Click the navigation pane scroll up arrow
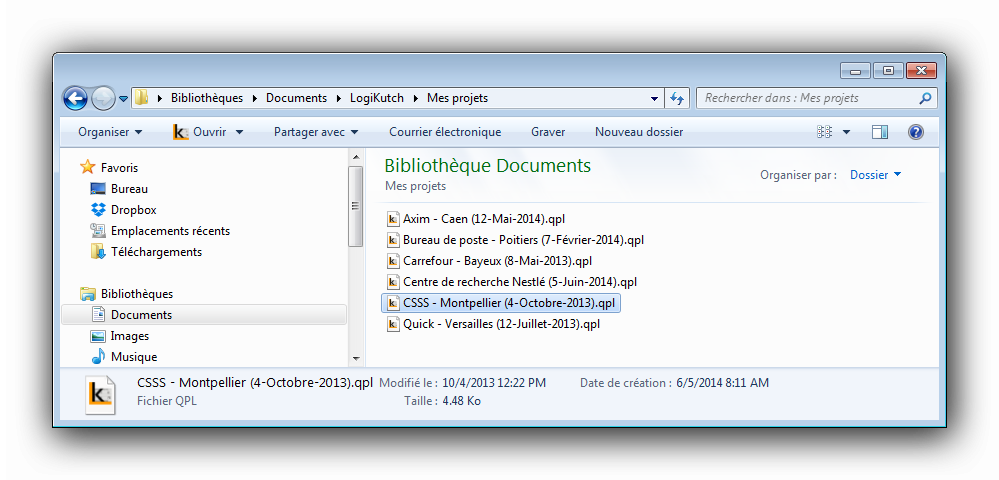 coord(356,157)
